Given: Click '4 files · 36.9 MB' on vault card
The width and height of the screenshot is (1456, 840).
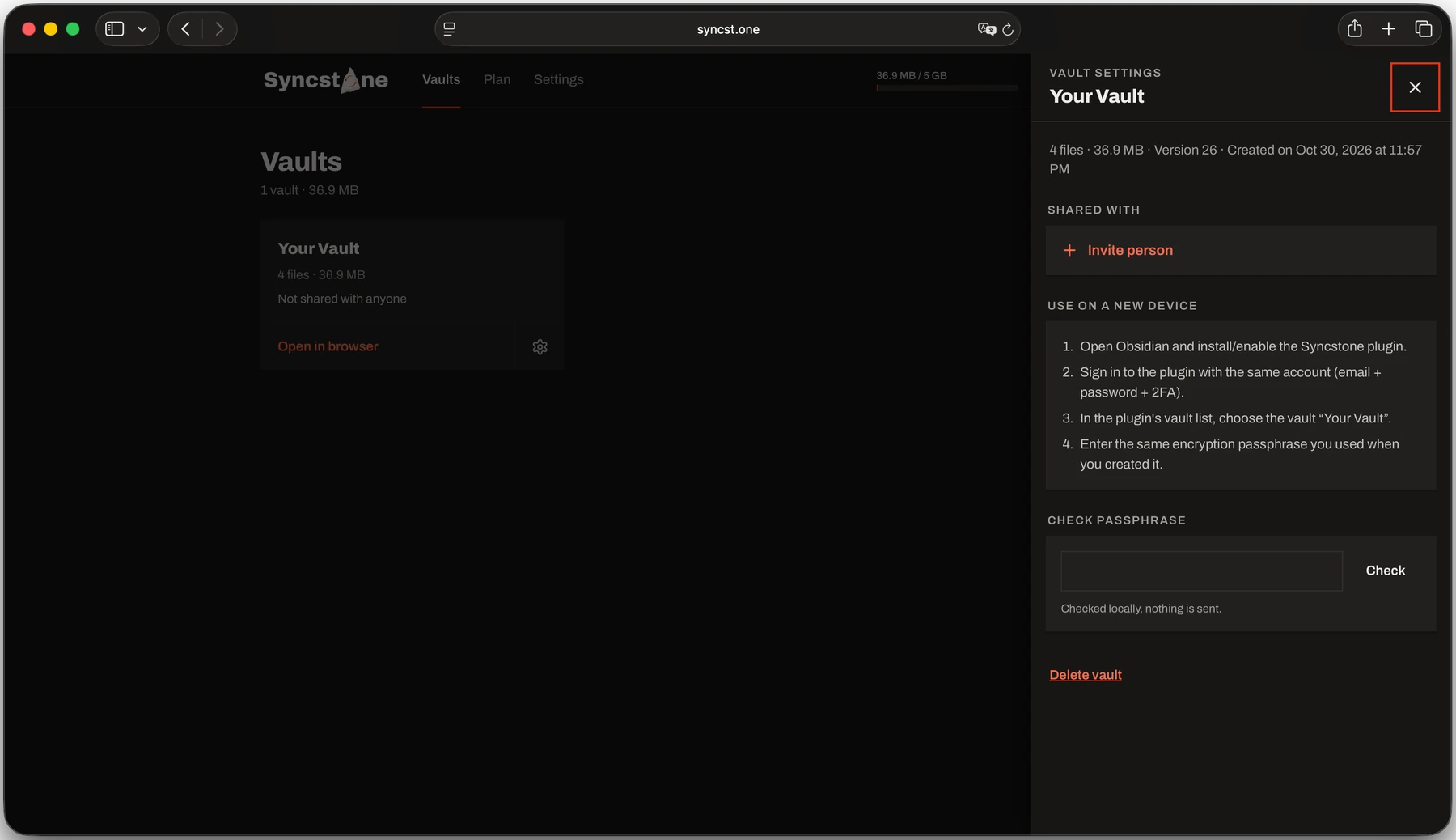Looking at the screenshot, I should tap(321, 274).
